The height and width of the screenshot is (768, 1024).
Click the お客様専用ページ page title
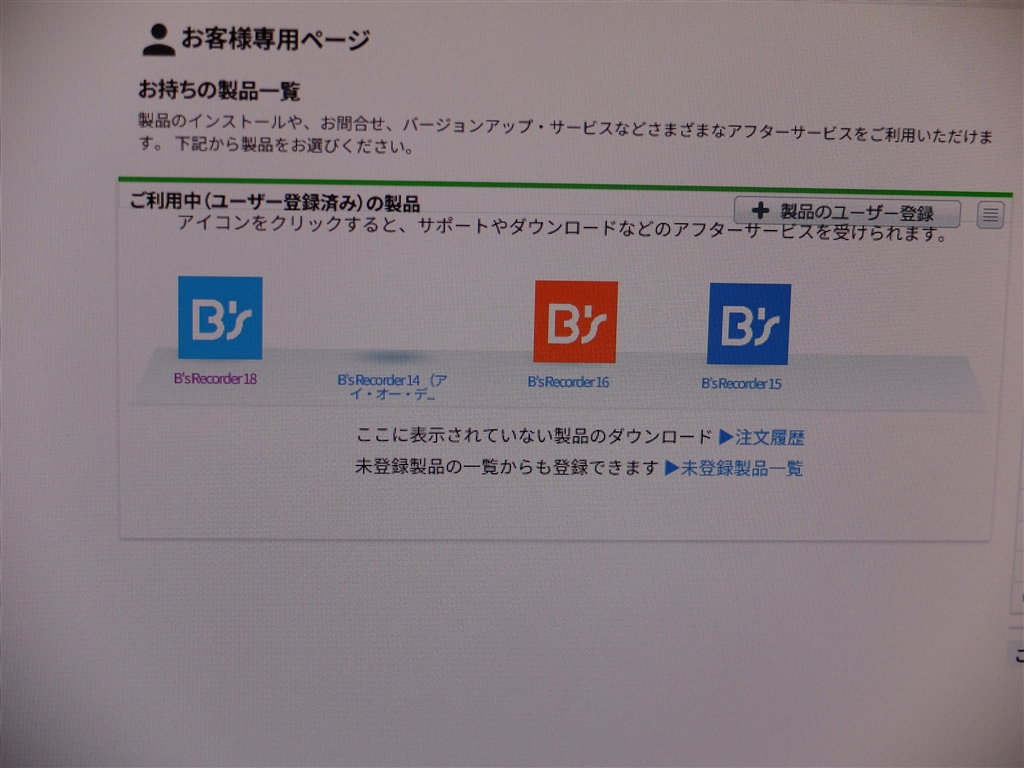click(x=276, y=39)
